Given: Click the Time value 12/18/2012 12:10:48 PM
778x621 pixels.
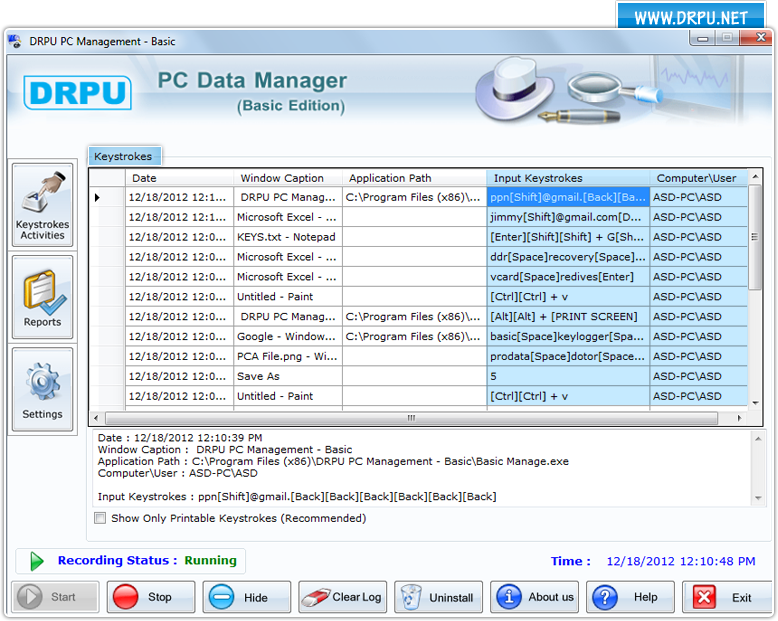Looking at the screenshot, I should point(681,561).
